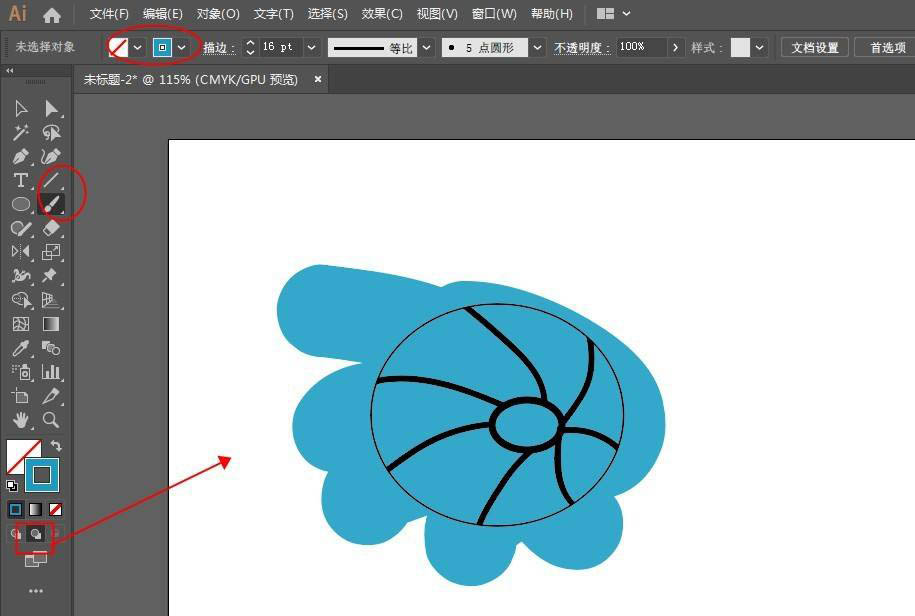Open the stroke color dropdown in control bar
915x616 pixels.
[182, 47]
